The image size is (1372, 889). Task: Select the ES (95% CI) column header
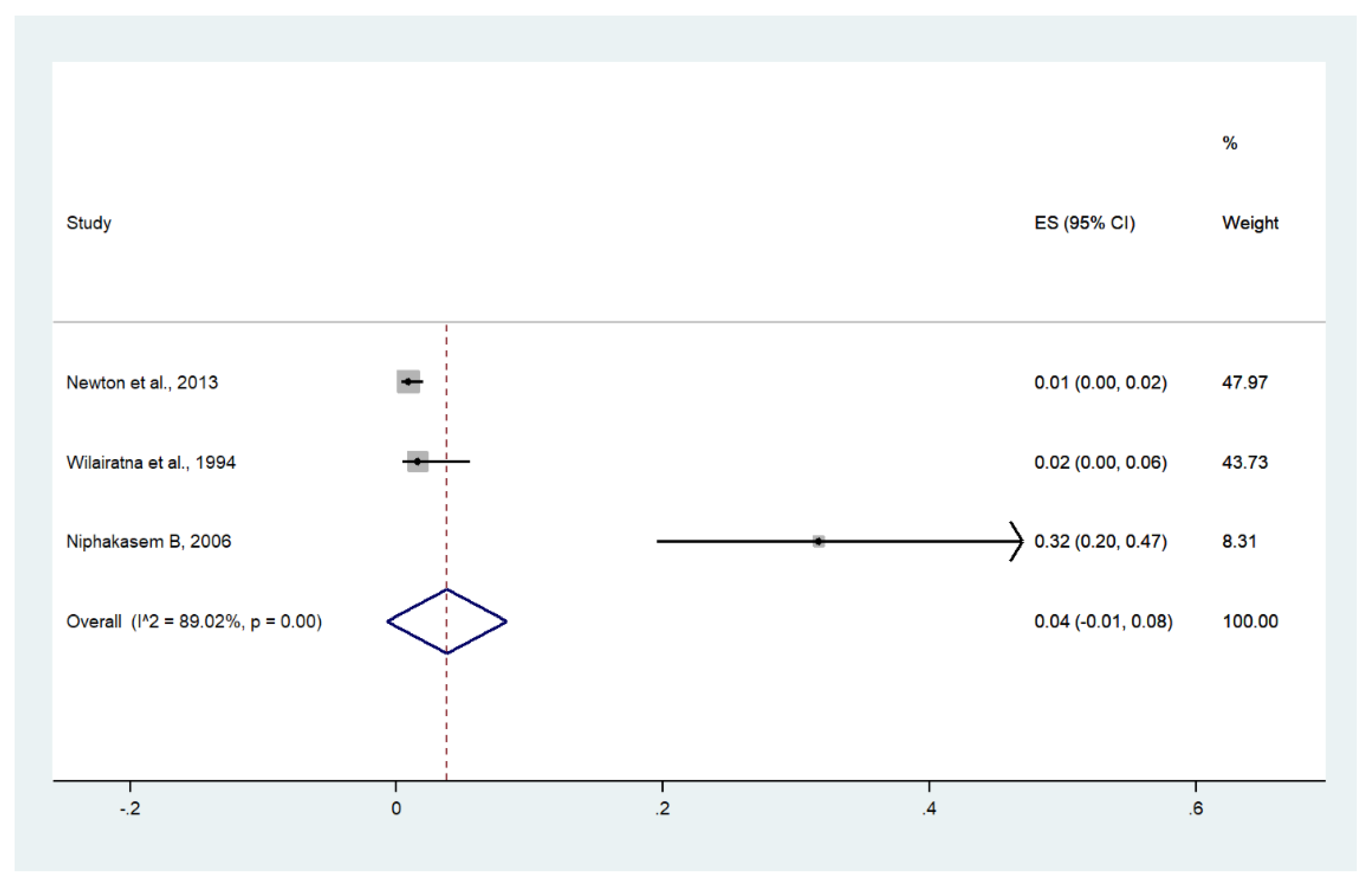point(1084,223)
